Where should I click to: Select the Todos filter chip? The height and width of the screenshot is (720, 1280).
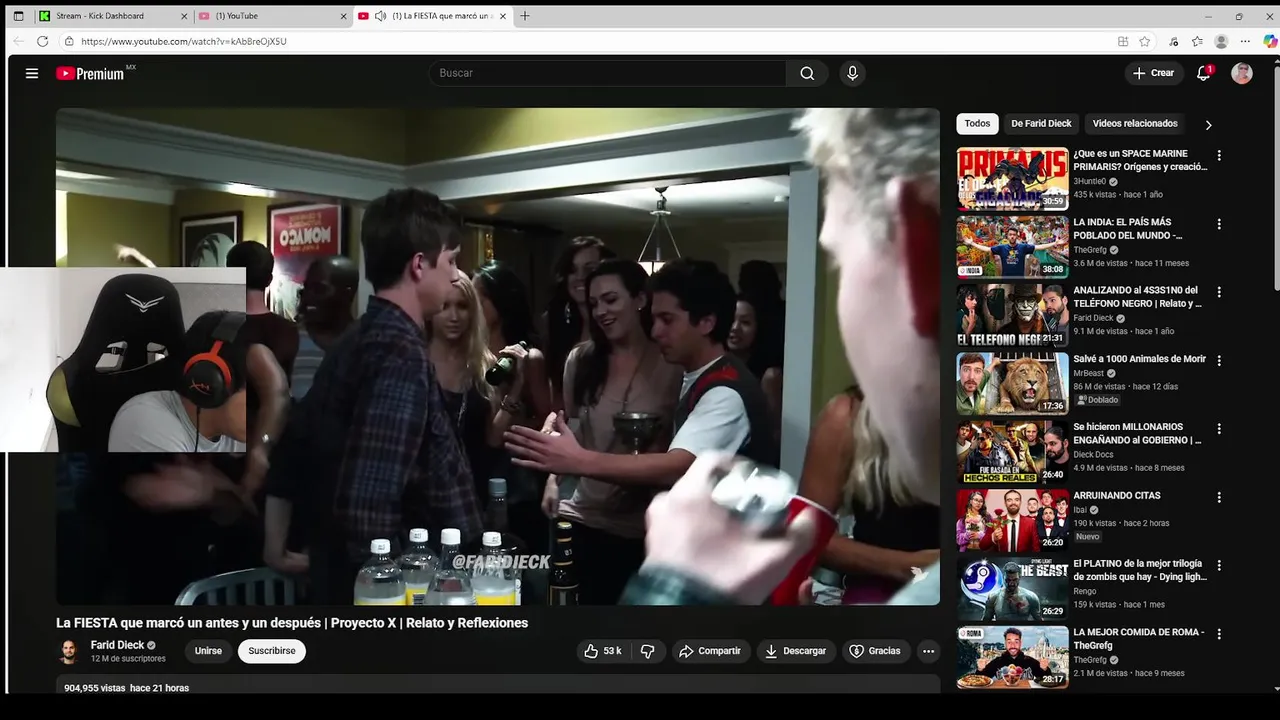977,123
